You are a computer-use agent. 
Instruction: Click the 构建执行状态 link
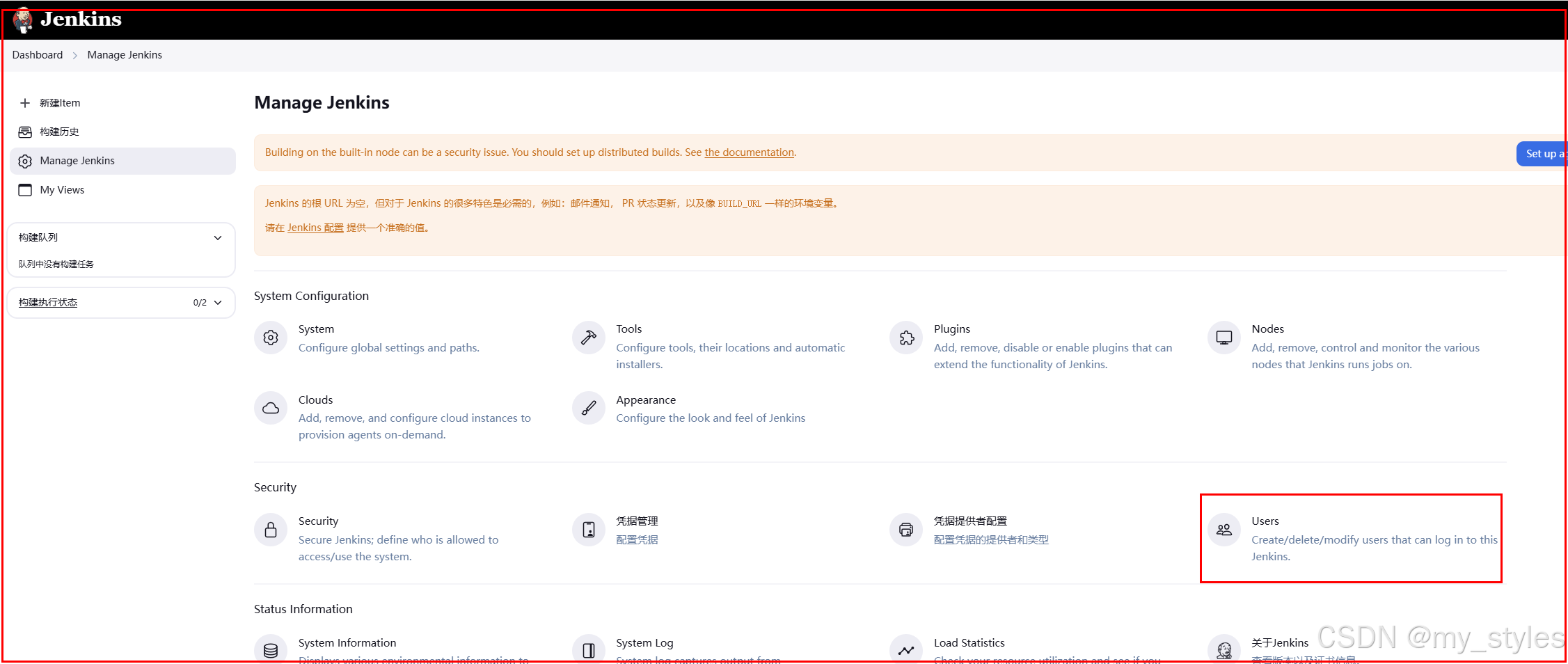[x=48, y=303]
